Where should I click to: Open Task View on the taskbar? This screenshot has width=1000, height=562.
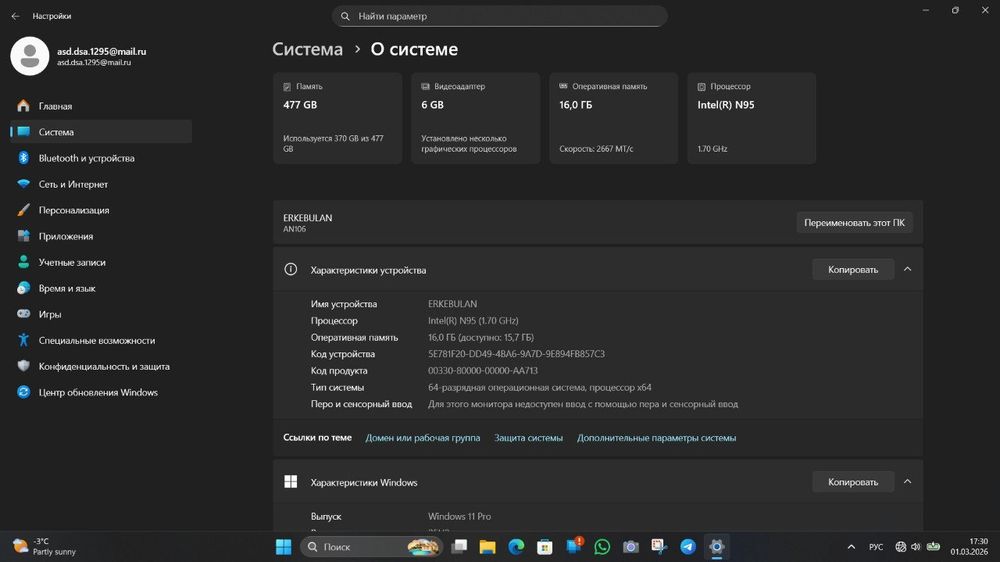pyautogui.click(x=459, y=547)
